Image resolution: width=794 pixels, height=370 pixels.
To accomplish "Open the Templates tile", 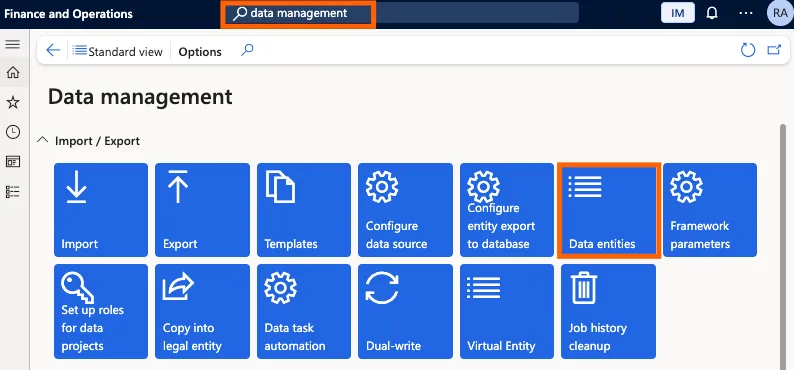I will pyautogui.click(x=304, y=210).
